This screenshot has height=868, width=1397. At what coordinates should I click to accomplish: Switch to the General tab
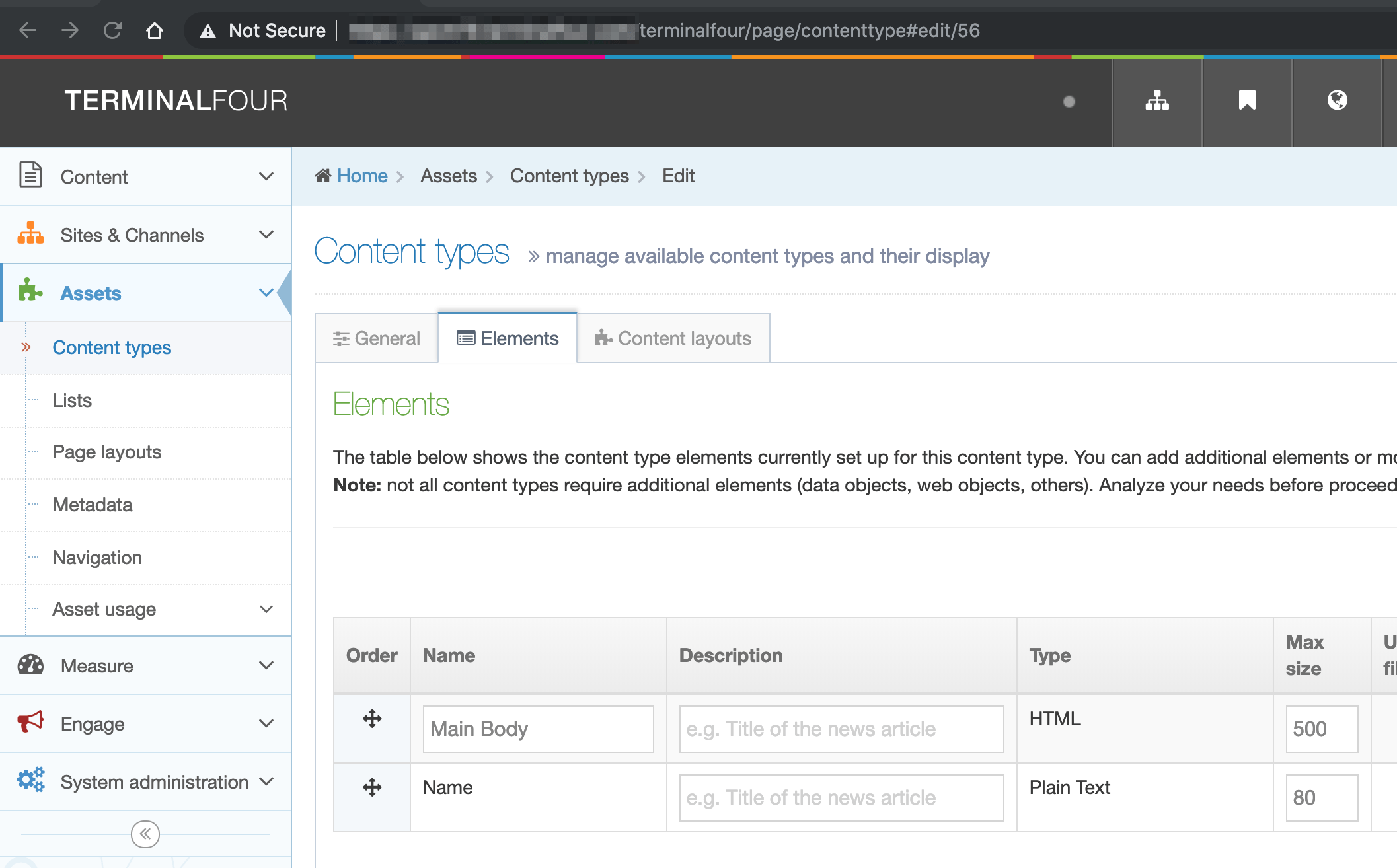coord(377,338)
